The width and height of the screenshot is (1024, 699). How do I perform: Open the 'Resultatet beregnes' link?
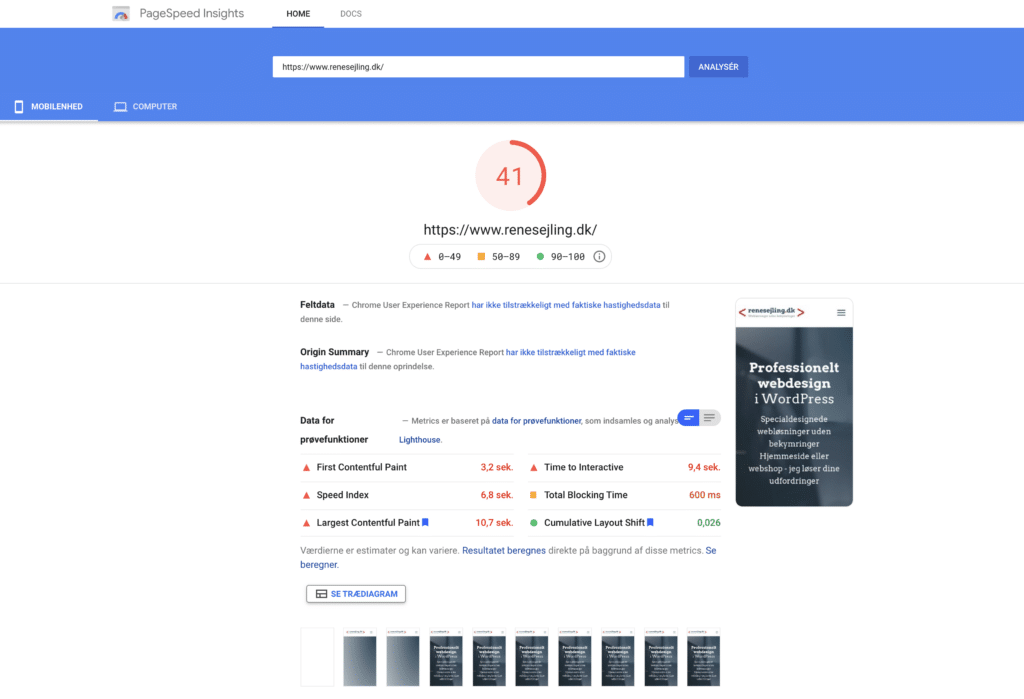tap(504, 551)
